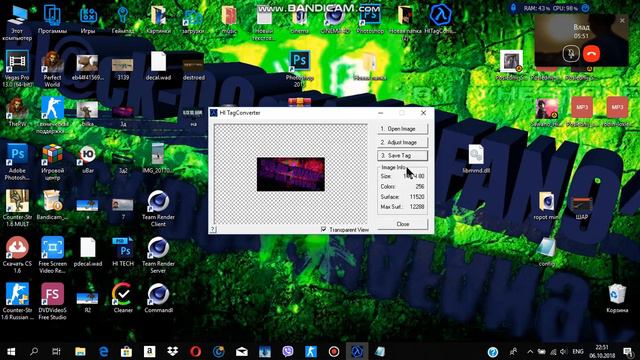Screen dimensions: 640x360
Task: Select the Team Render Server shortcut
Action: point(158,255)
